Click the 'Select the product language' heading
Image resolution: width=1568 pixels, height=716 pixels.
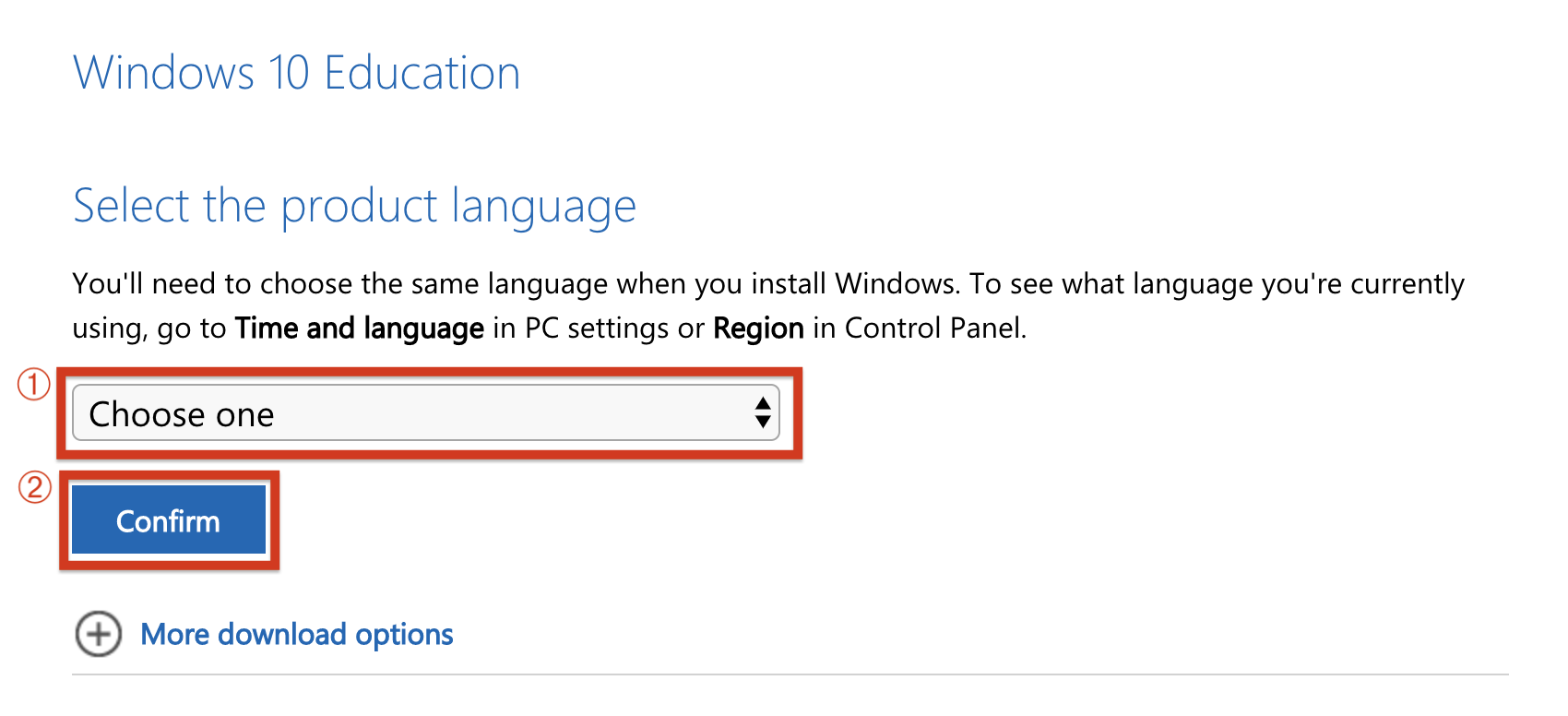click(354, 206)
